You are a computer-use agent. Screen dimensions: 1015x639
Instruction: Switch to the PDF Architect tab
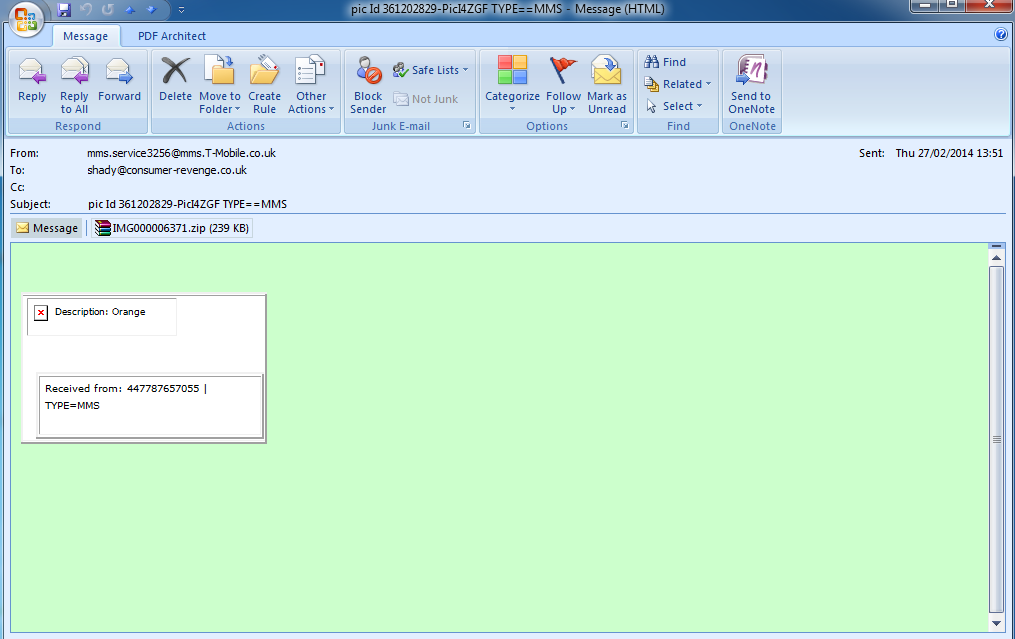(x=171, y=36)
